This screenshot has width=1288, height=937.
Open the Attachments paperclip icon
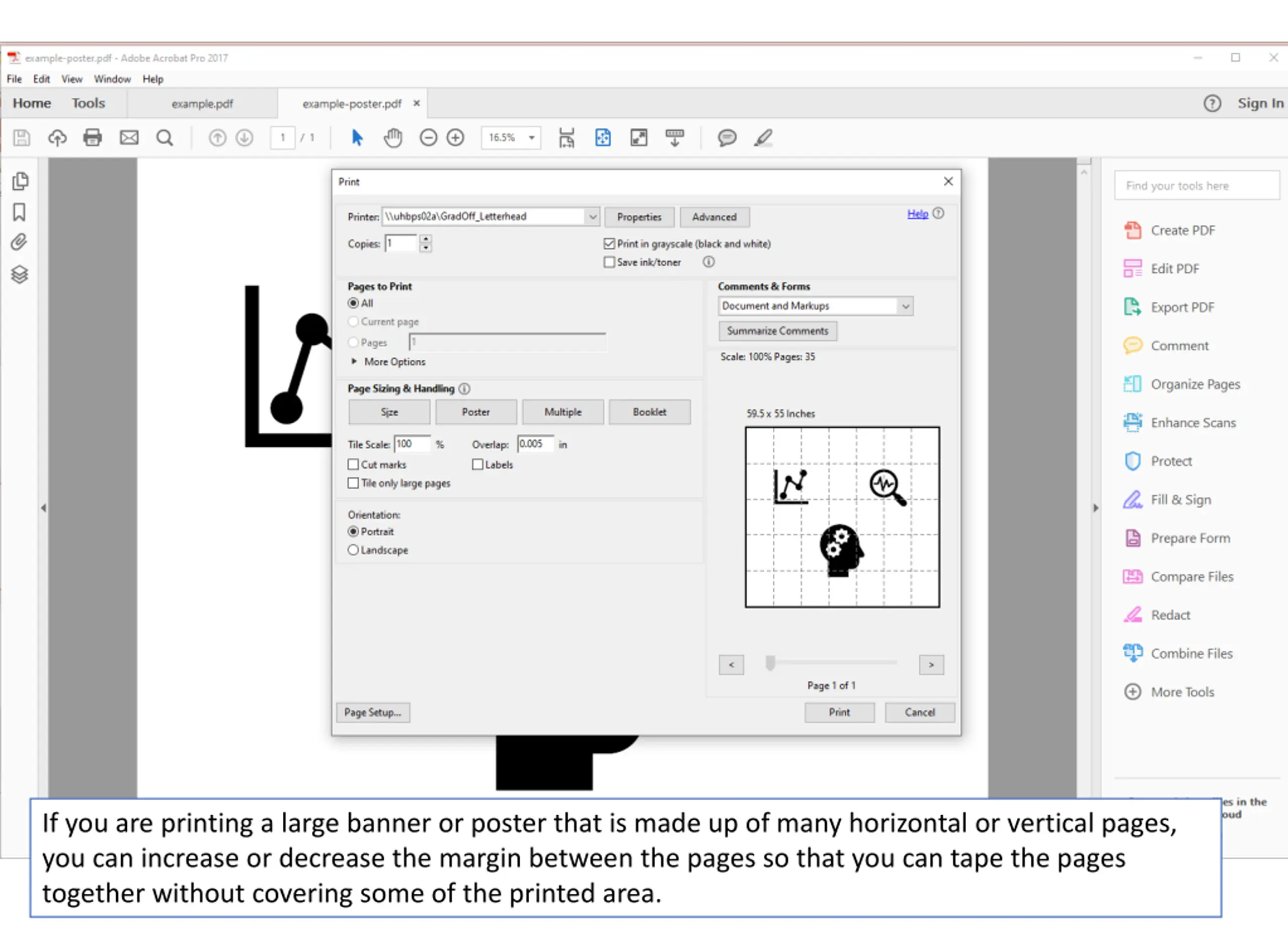(19, 243)
